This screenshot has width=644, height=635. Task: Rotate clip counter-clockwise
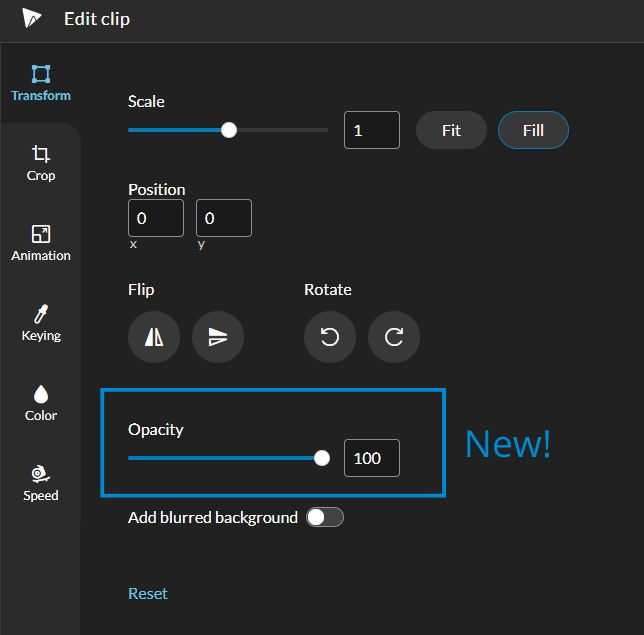[330, 338]
